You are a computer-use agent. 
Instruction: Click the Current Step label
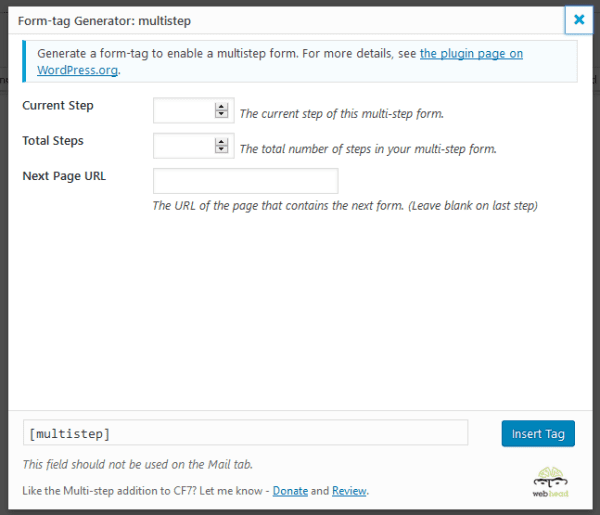tap(58, 106)
